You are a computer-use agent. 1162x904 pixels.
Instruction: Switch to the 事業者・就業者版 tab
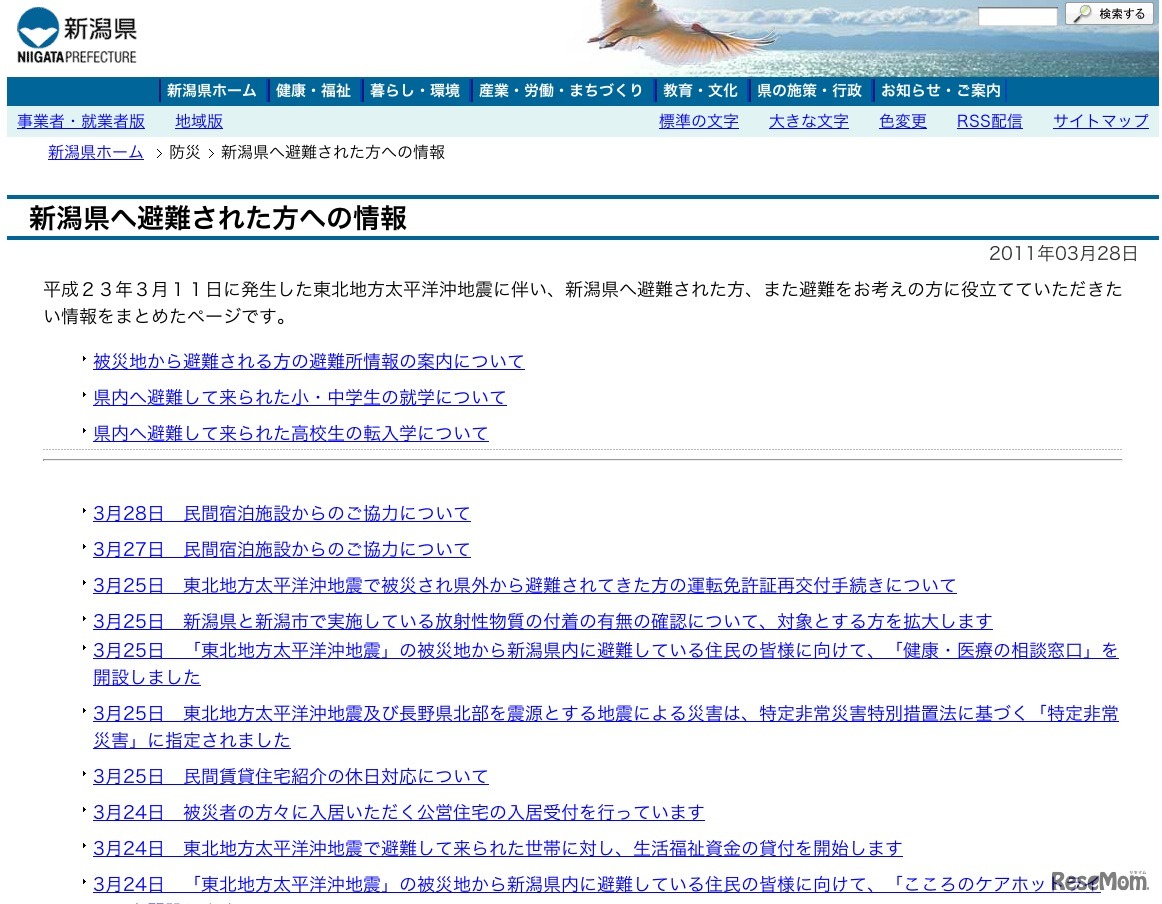click(80, 121)
